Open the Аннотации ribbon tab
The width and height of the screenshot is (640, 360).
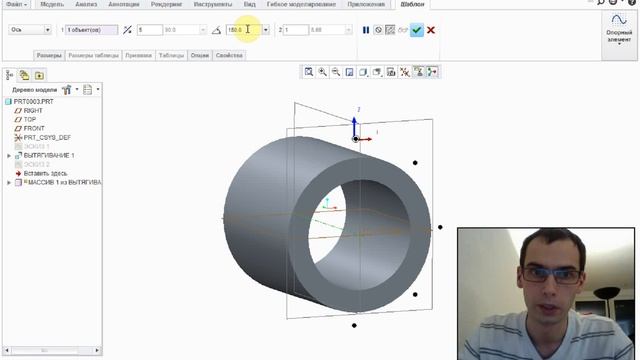(124, 4)
